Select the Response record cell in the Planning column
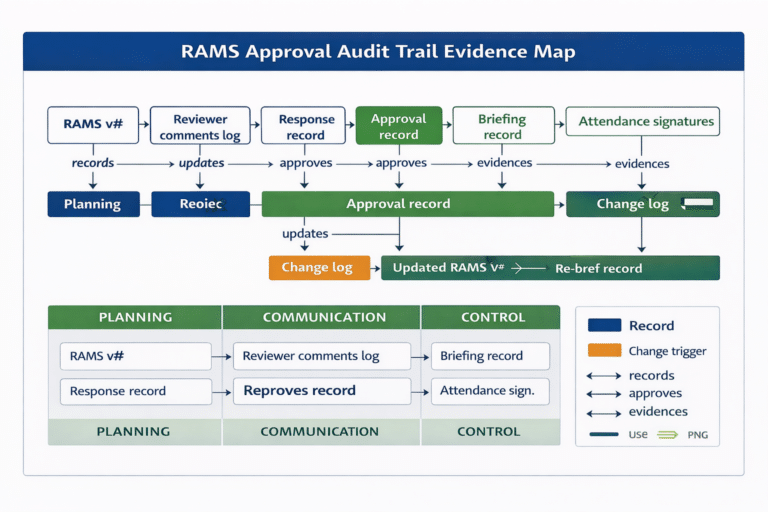This screenshot has height=512, width=768. click(x=136, y=391)
